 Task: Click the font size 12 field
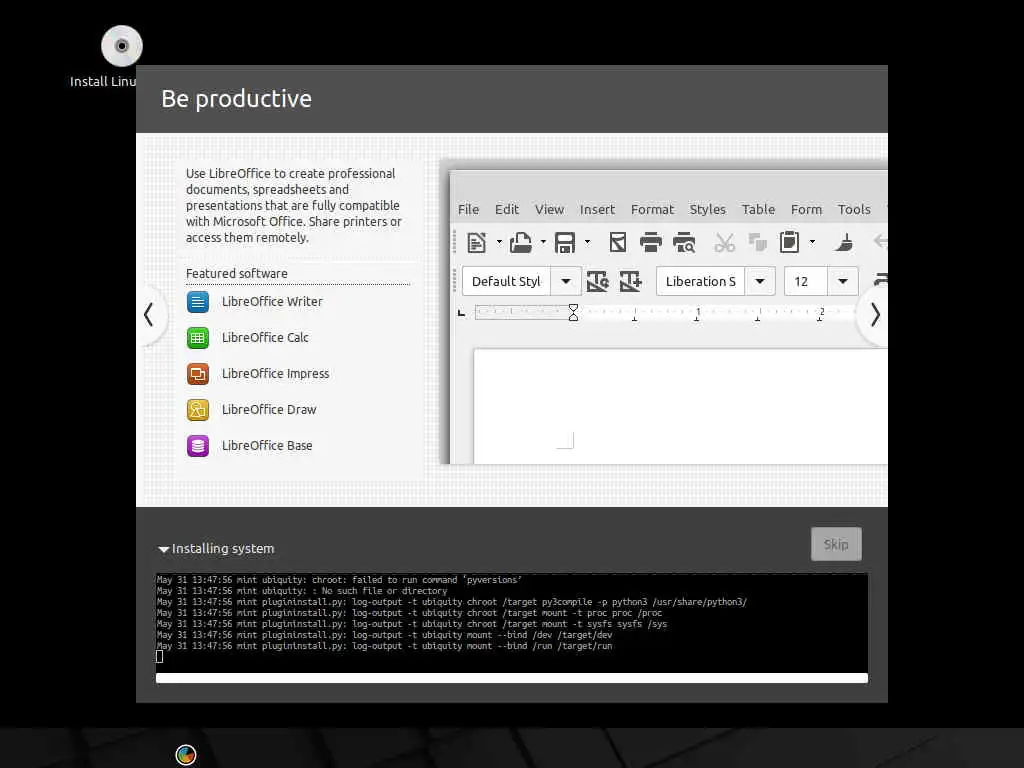point(806,281)
